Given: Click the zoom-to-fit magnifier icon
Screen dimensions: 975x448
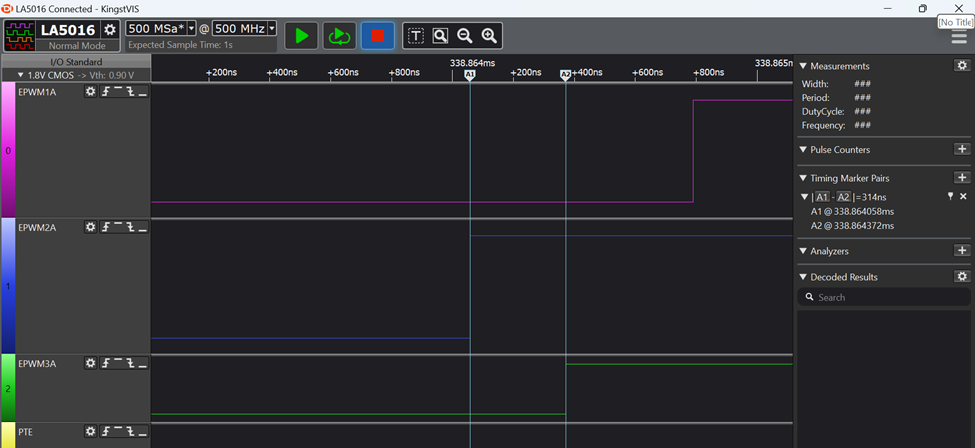Looking at the screenshot, I should 440,36.
